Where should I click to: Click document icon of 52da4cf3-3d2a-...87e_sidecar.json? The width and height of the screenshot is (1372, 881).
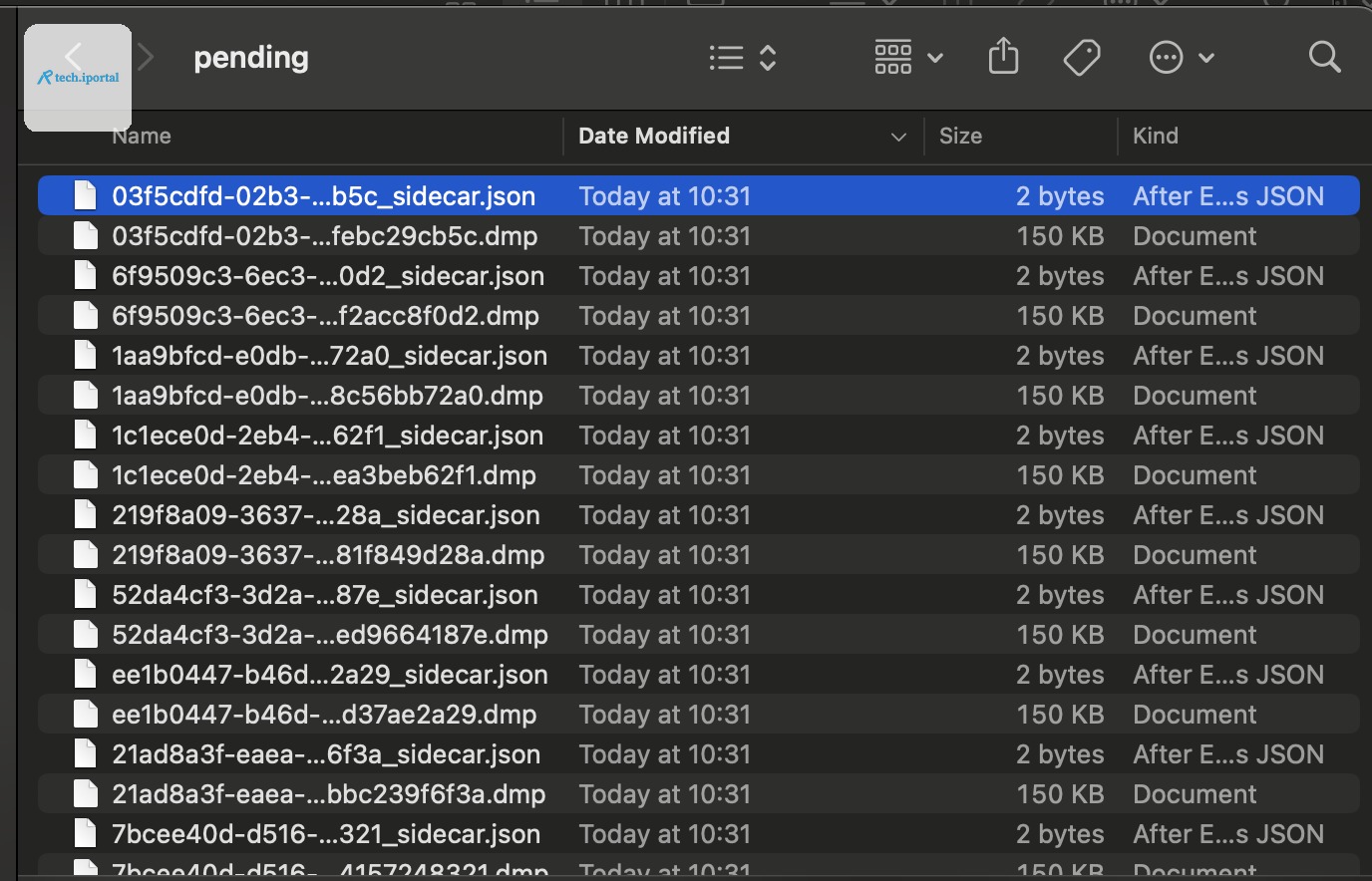86,595
